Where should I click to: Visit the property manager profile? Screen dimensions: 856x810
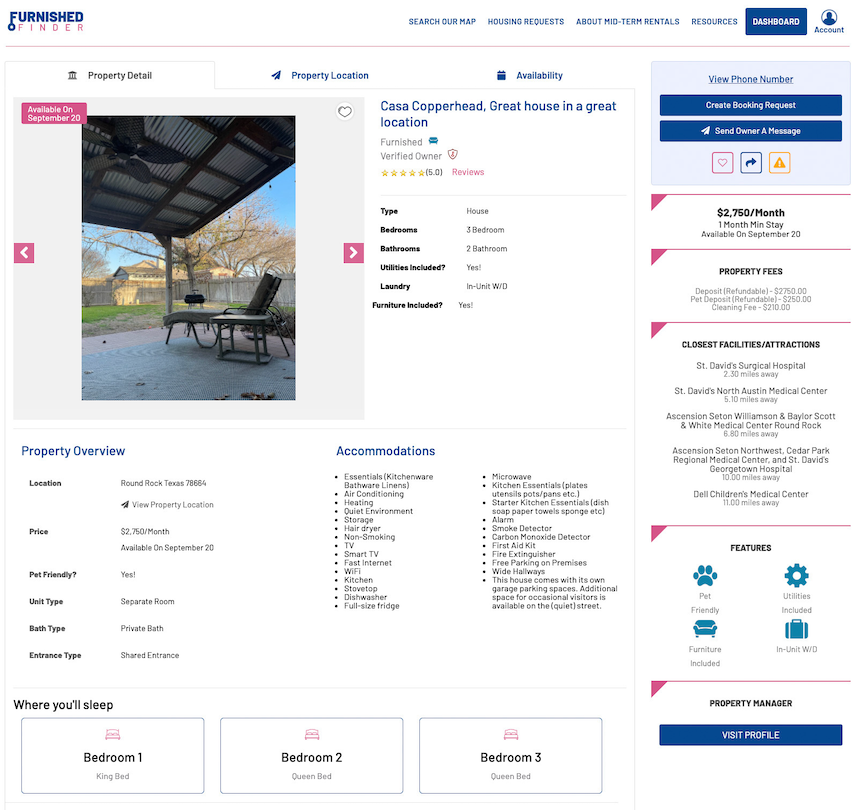[x=751, y=735]
